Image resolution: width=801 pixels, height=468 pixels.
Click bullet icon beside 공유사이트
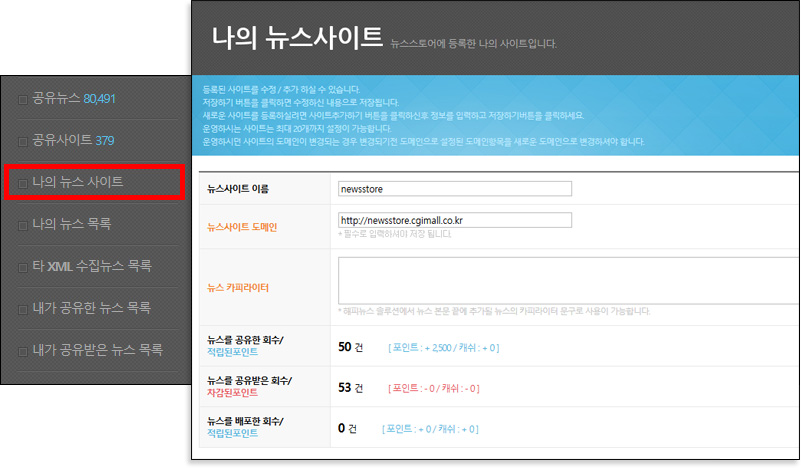(x=22, y=142)
